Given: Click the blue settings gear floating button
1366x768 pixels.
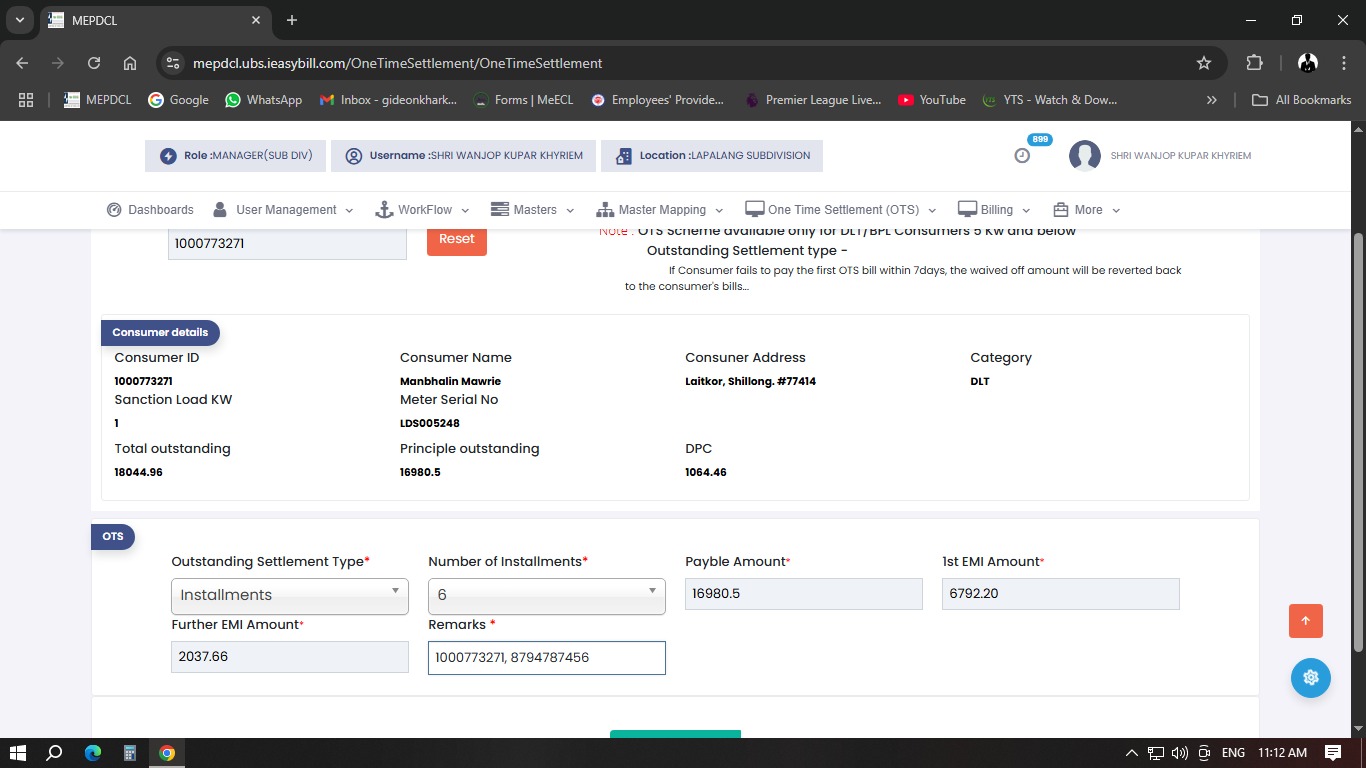Looking at the screenshot, I should click(1310, 677).
